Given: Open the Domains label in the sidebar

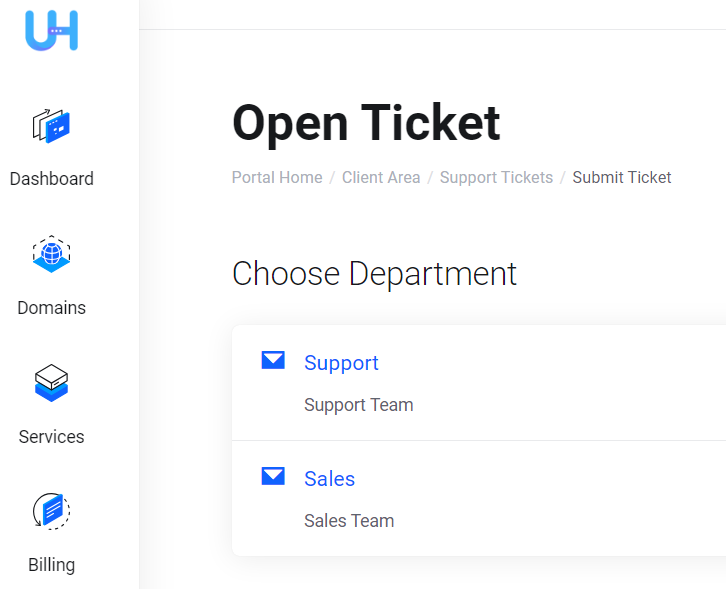Looking at the screenshot, I should (52, 308).
